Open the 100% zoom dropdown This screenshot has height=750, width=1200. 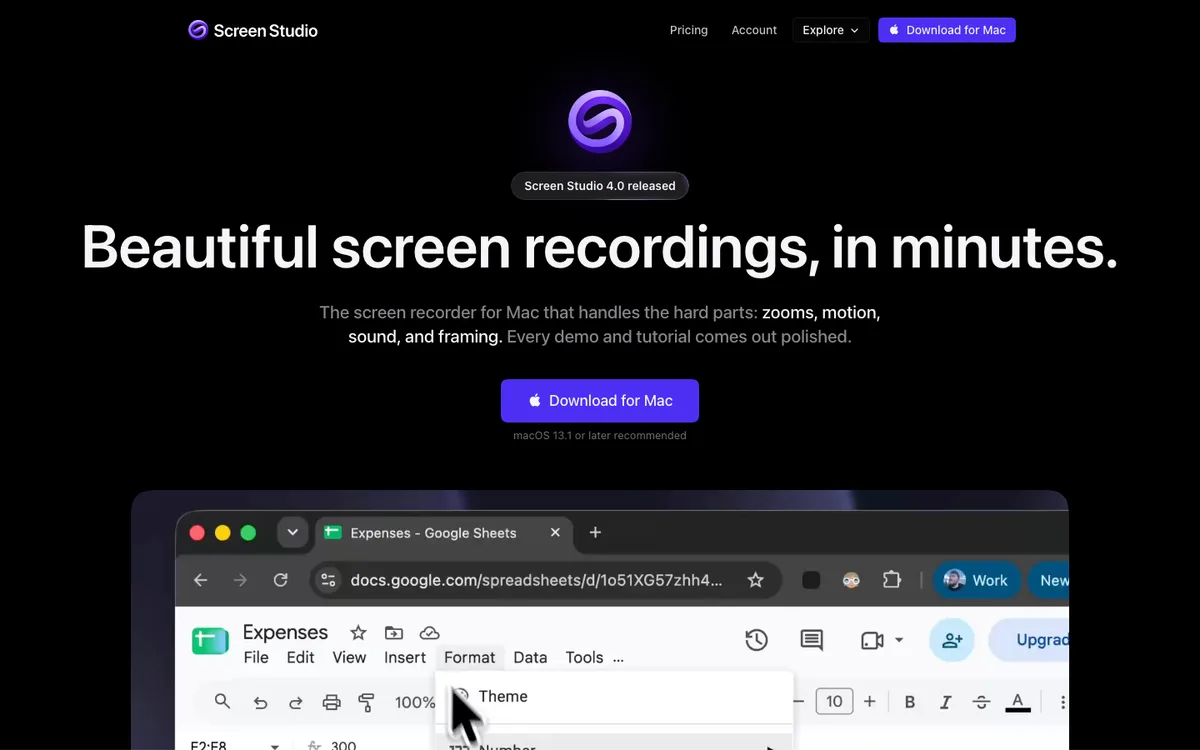coord(415,702)
